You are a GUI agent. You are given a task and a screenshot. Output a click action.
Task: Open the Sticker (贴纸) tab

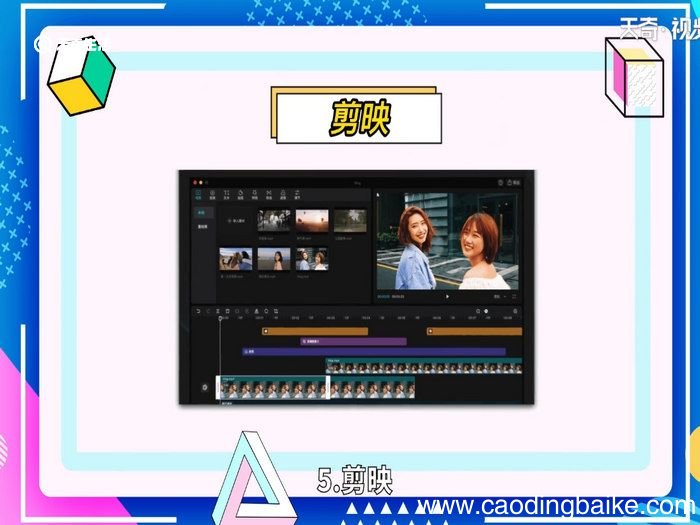click(241, 194)
